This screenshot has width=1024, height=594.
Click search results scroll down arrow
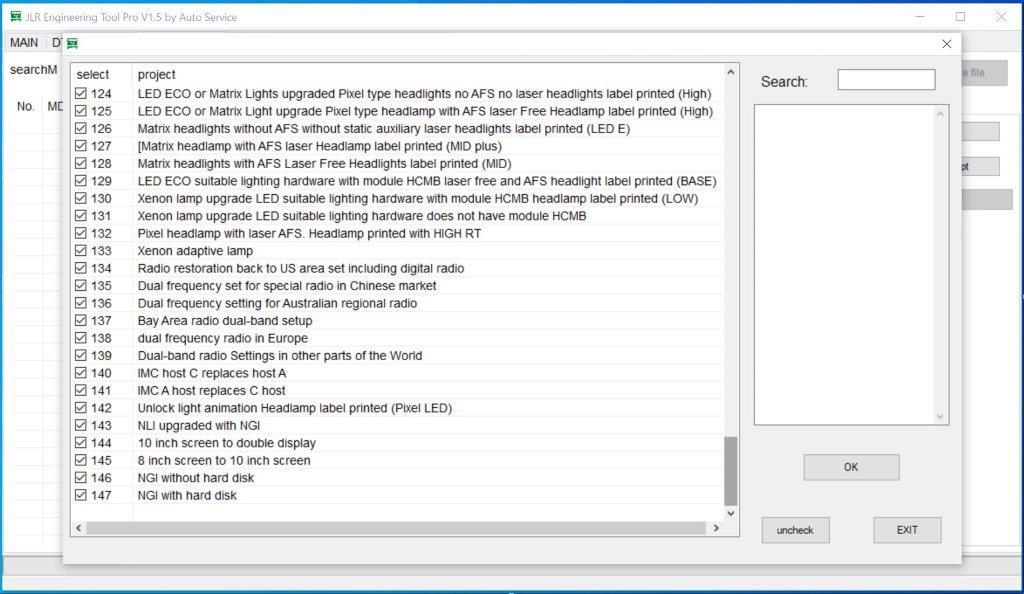coord(940,416)
